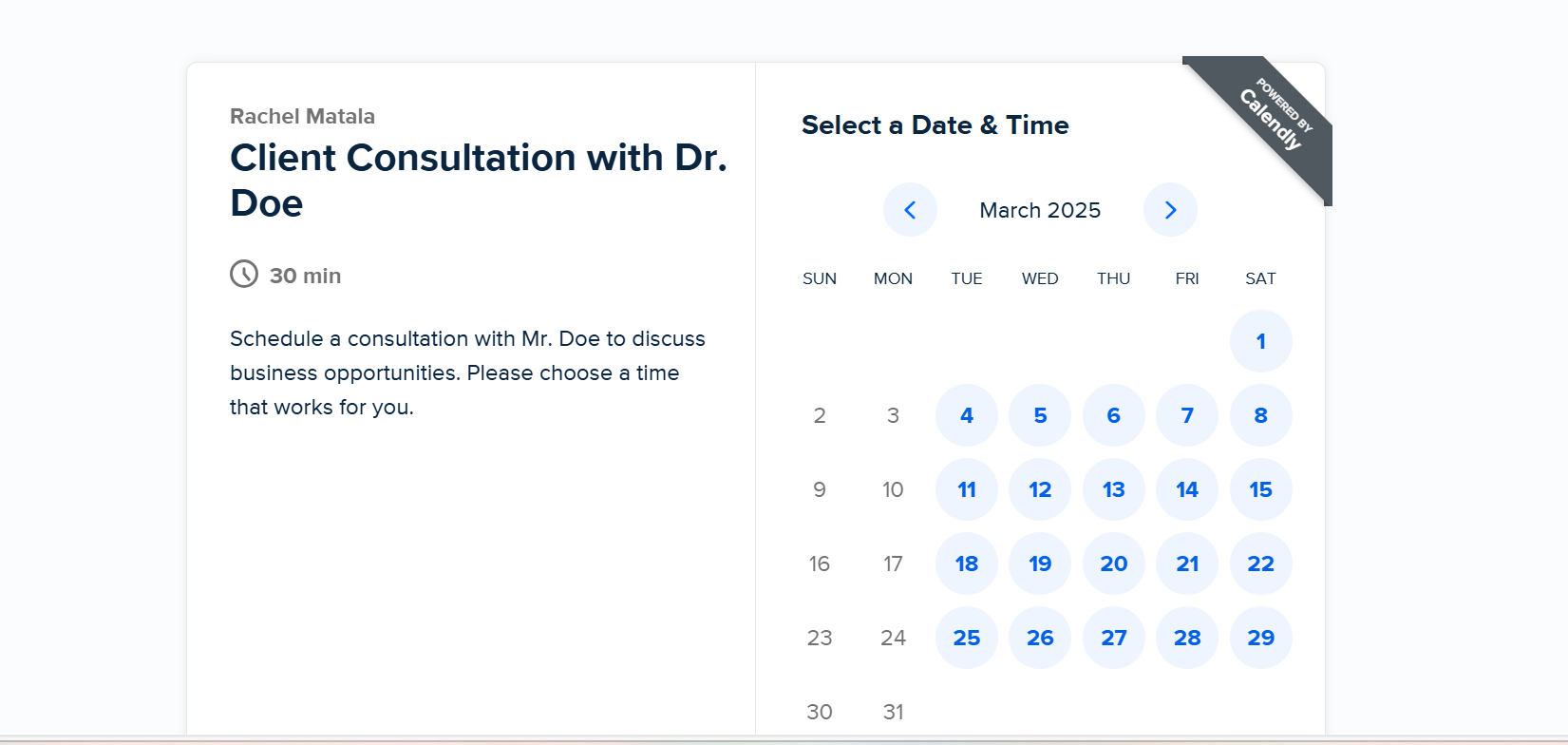Choose March 25 for the meeting

click(967, 638)
